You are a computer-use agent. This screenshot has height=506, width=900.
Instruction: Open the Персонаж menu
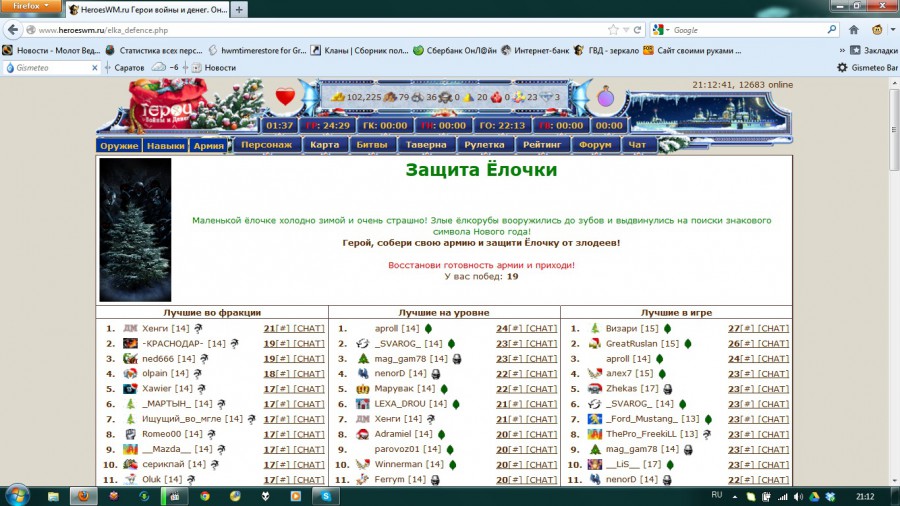click(266, 145)
